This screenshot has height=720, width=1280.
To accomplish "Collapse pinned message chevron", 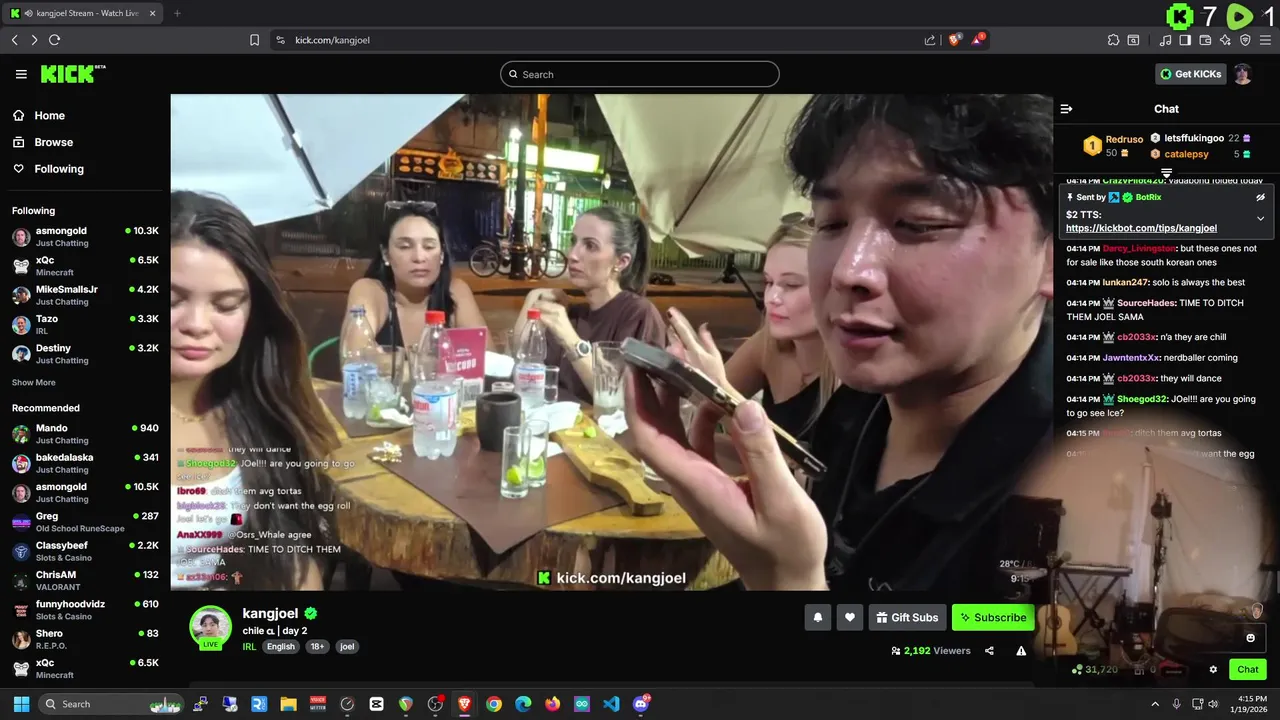I will [1261, 218].
